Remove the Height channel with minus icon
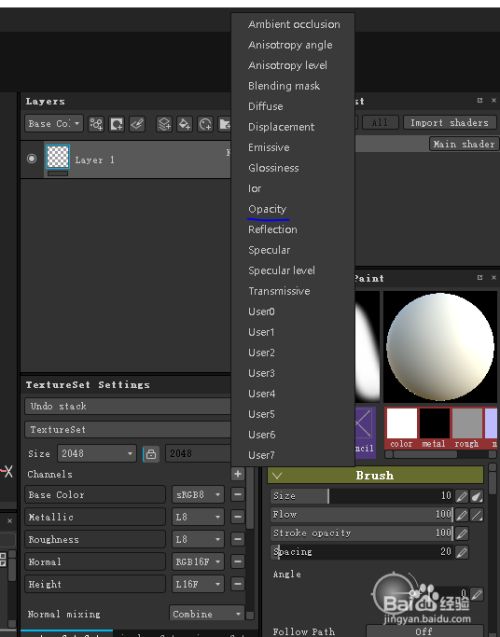This screenshot has width=500, height=637. pos(238,584)
